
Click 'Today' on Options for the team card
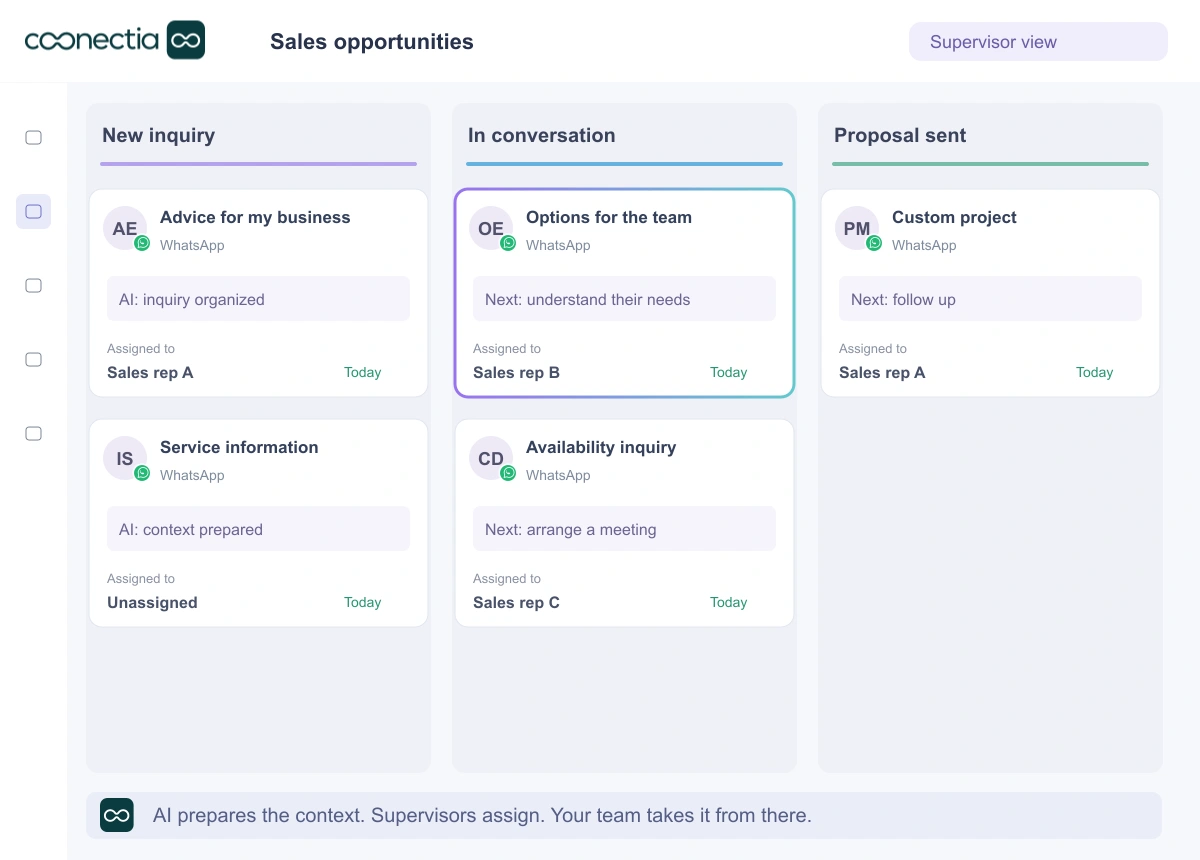tap(729, 372)
